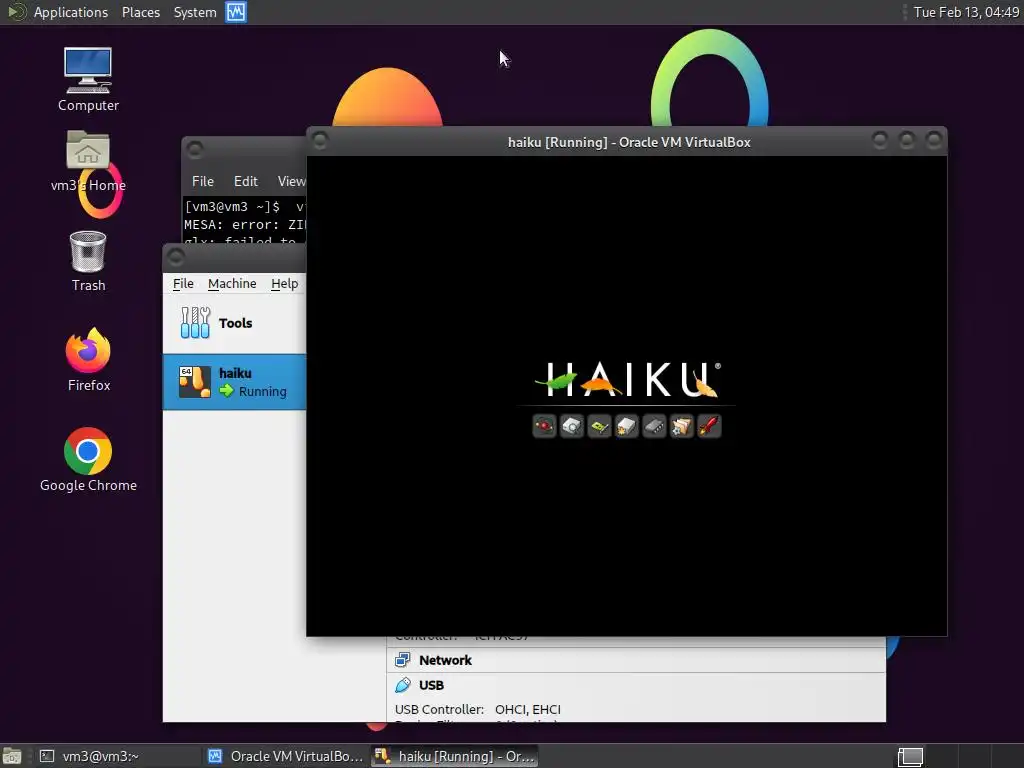Viewport: 1024px width, 768px height.
Task: Click the Network section header
Action: coord(445,660)
